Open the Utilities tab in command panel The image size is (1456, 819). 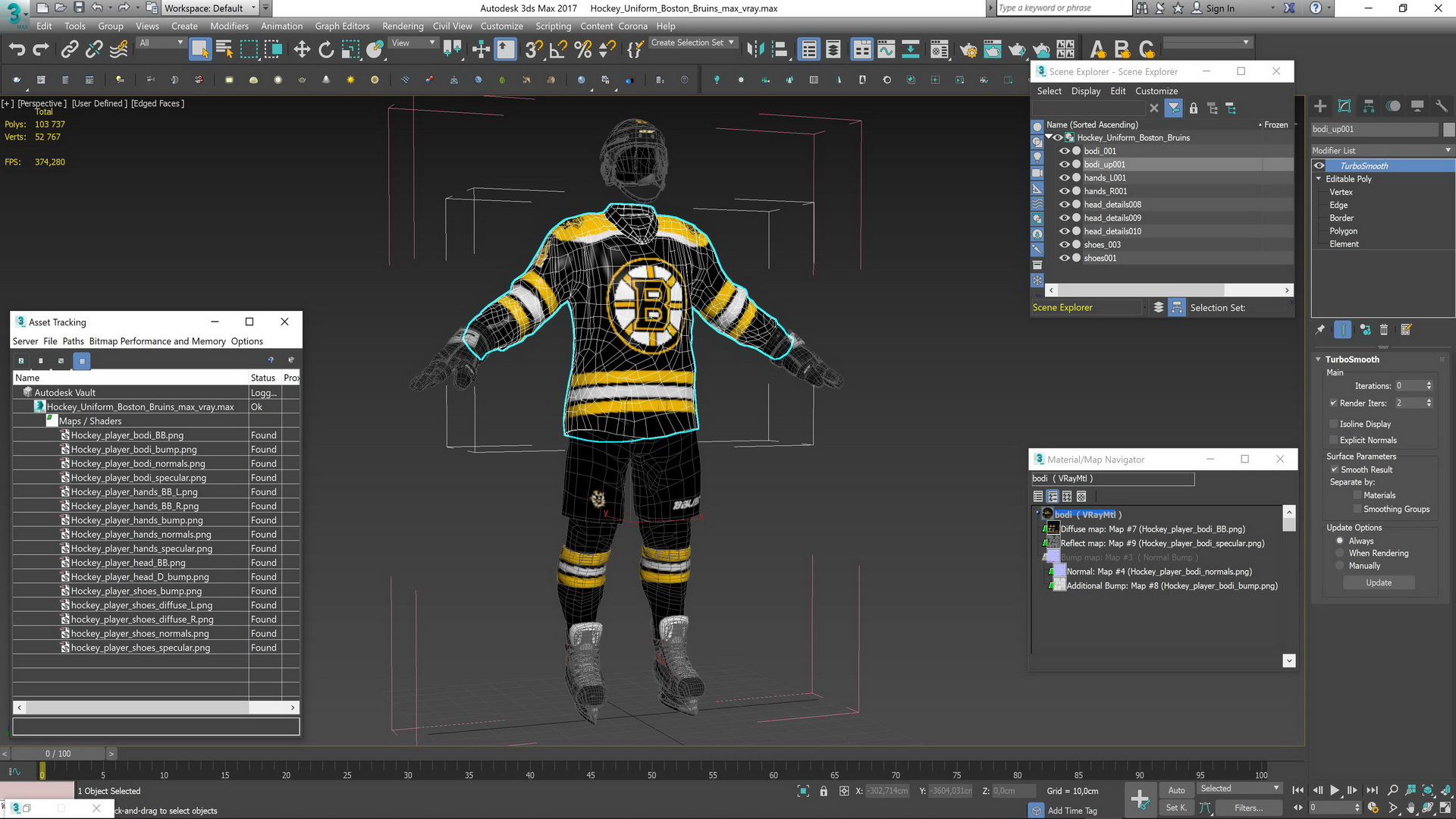pos(1442,106)
